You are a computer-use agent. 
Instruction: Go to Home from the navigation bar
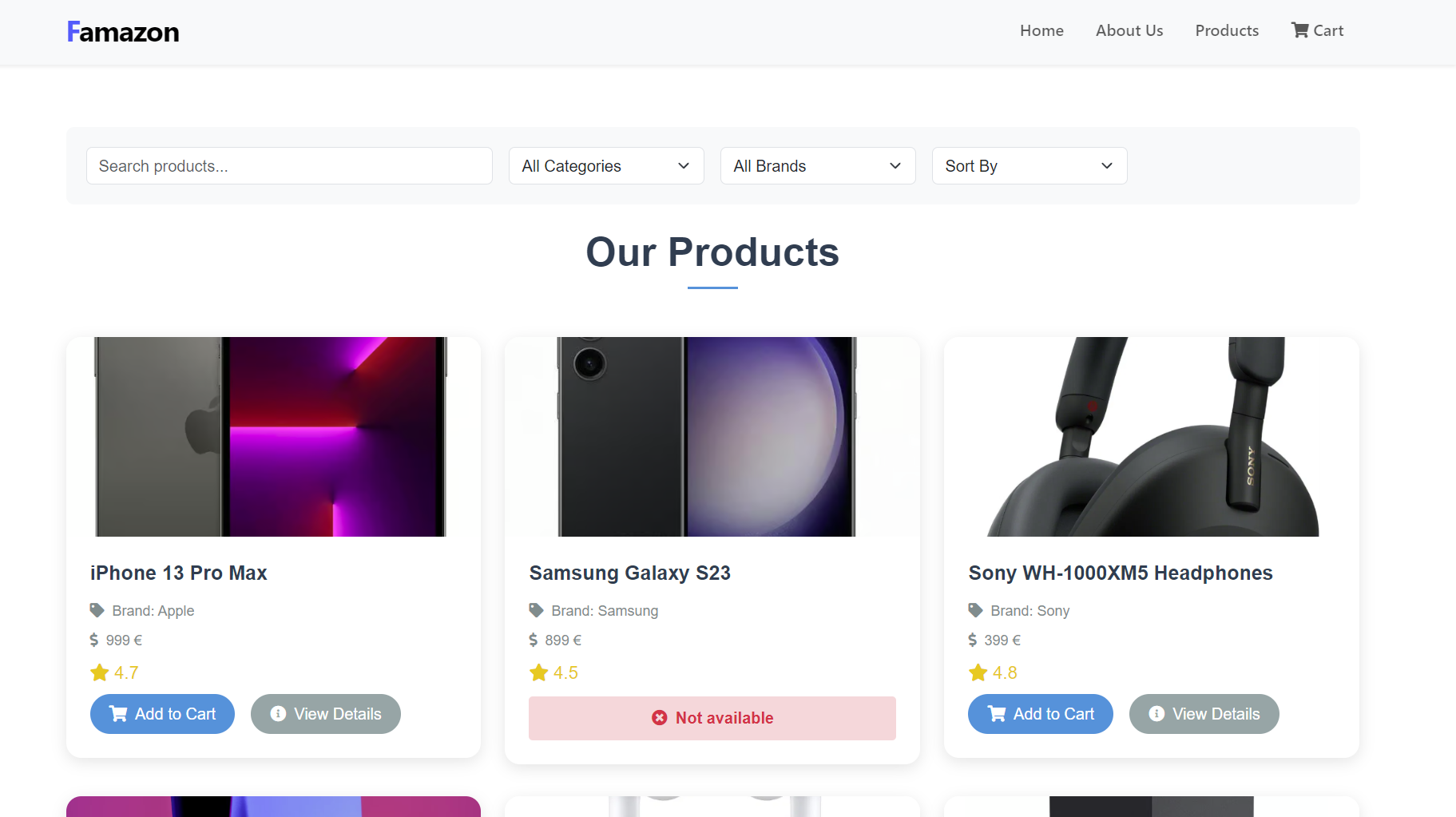click(1041, 30)
